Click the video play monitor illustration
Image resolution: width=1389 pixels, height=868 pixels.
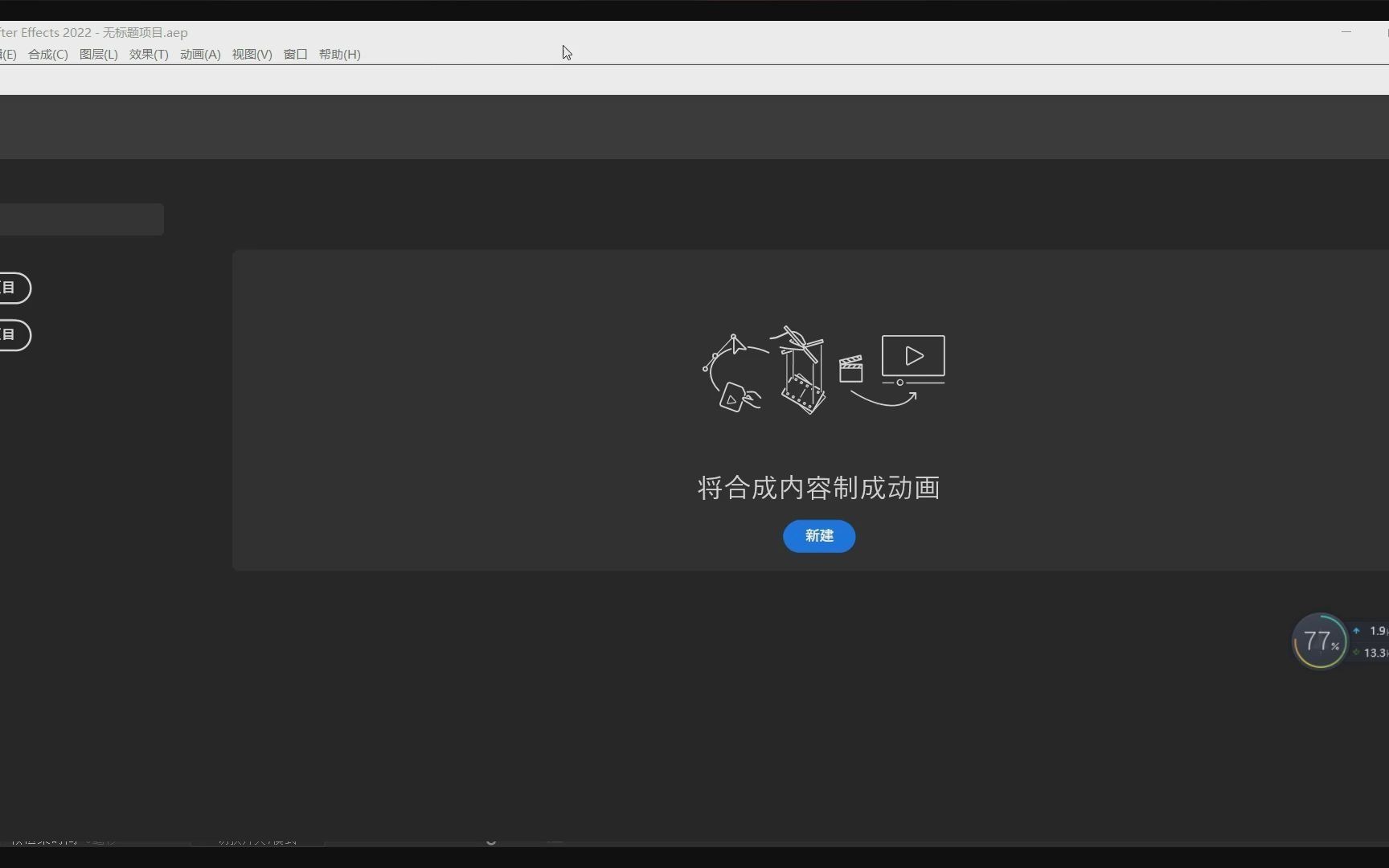click(x=913, y=356)
